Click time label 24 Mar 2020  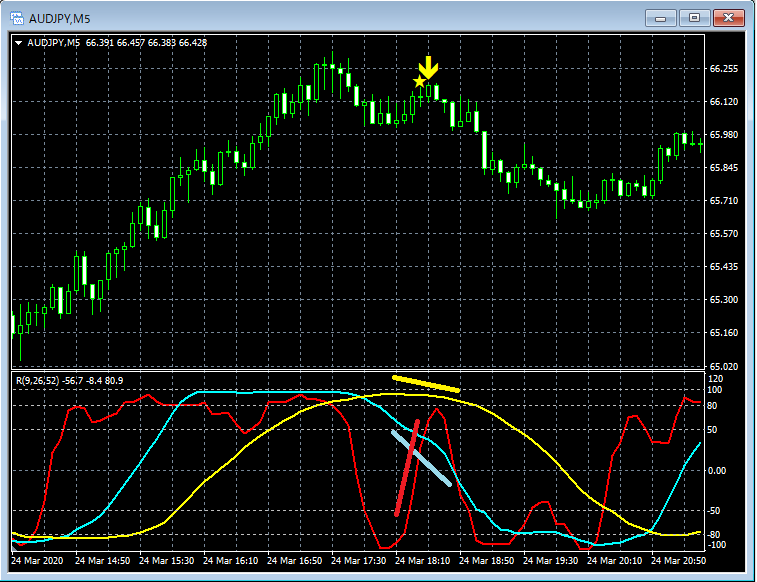coord(37,561)
